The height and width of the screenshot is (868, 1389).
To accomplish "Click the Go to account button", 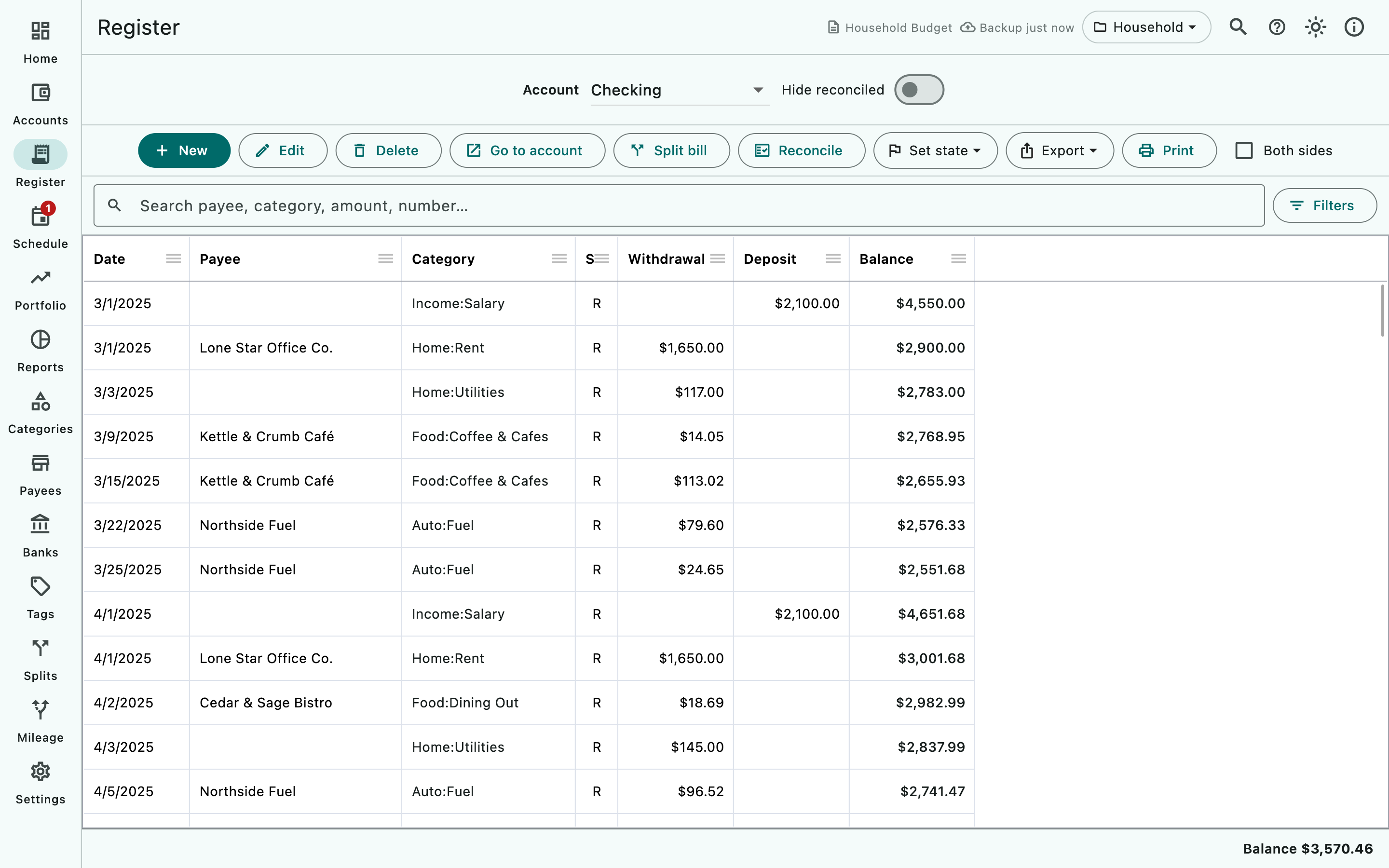I will [x=527, y=150].
